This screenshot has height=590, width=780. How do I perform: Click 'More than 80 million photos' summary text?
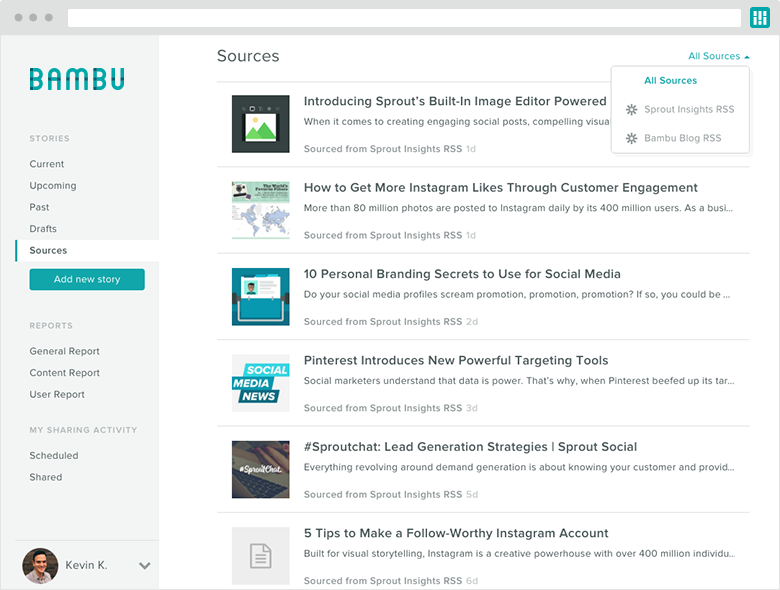tap(518, 208)
